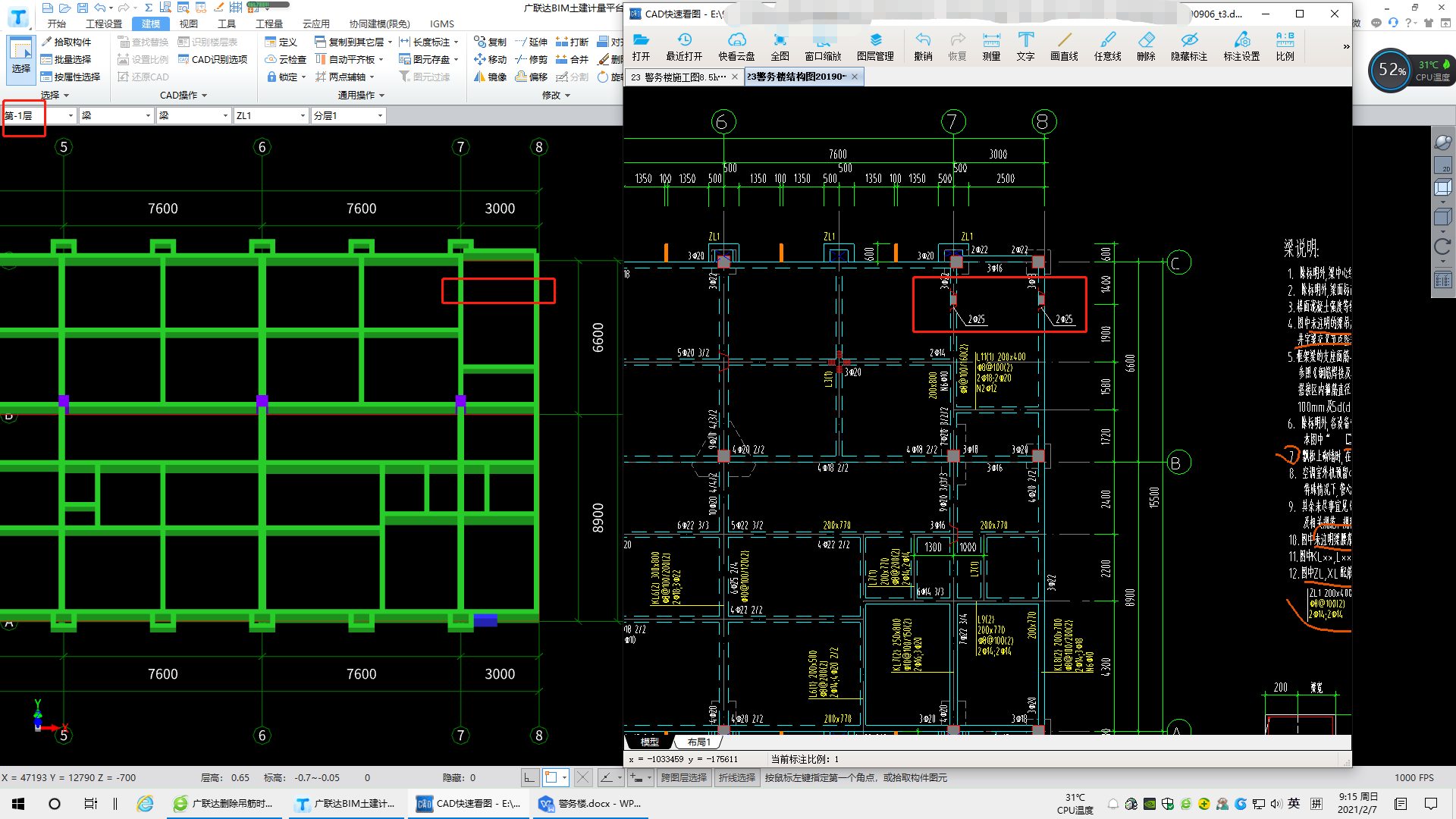Click 延伸 extend button
The image size is (1456, 819).
[x=531, y=42]
